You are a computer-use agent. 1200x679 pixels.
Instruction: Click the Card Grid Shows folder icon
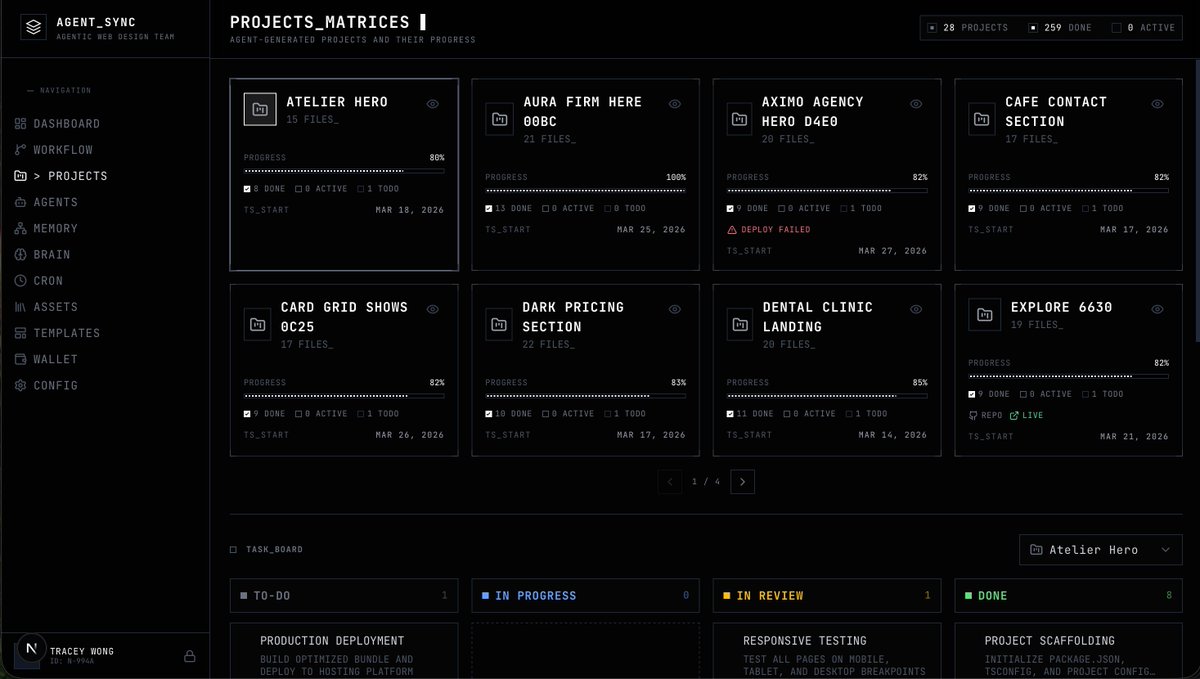[258, 325]
